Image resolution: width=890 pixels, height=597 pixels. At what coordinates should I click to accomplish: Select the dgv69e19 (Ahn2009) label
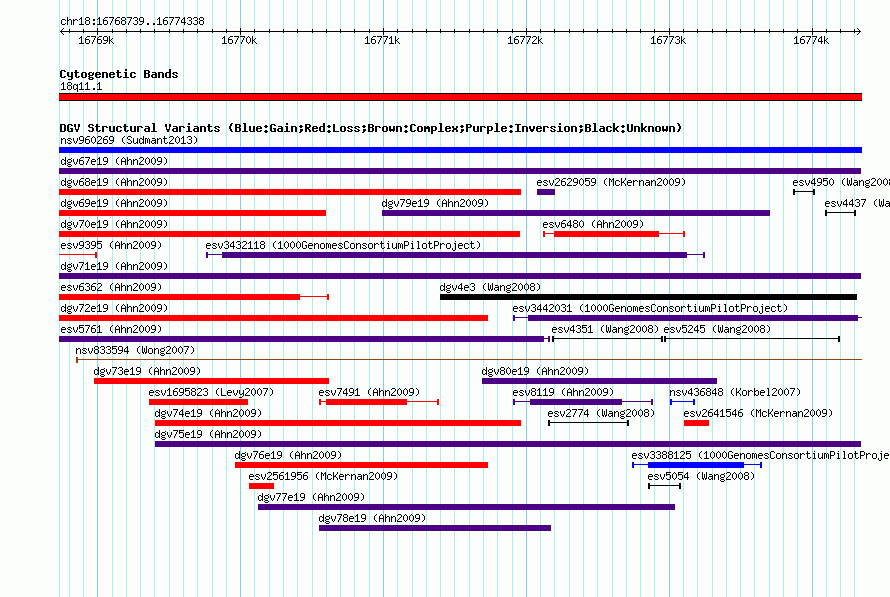pos(114,203)
